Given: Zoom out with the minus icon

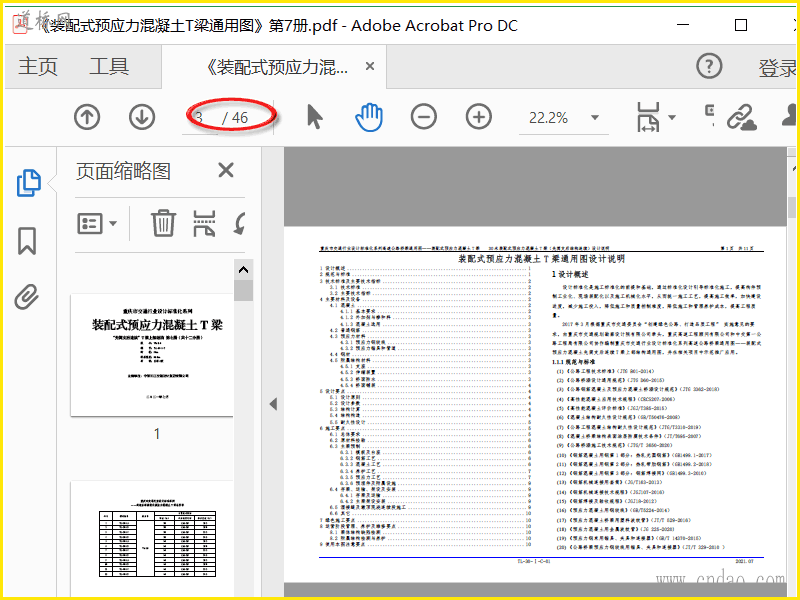Looking at the screenshot, I should pos(423,117).
